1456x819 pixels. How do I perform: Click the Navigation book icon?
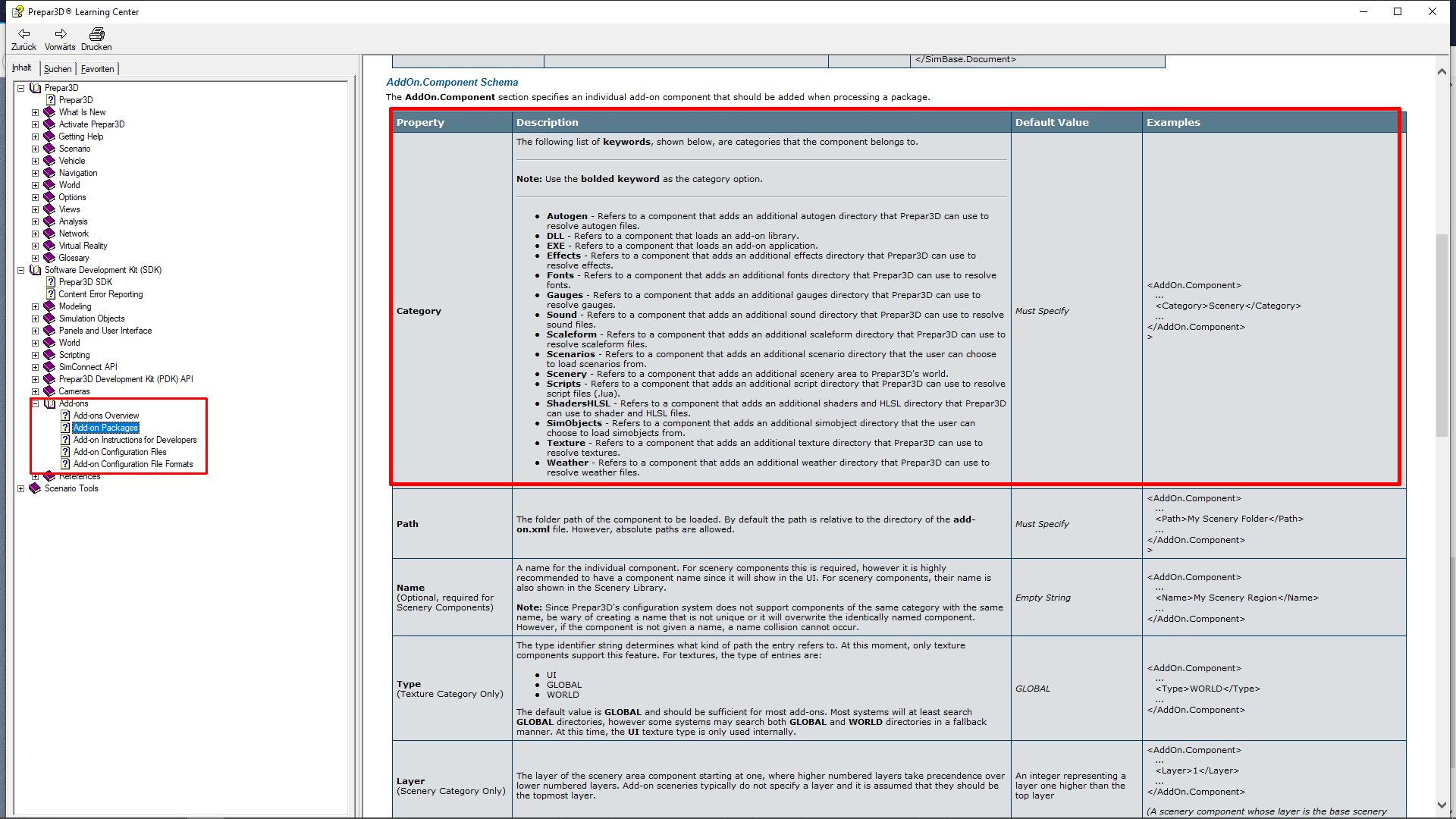tap(49, 173)
